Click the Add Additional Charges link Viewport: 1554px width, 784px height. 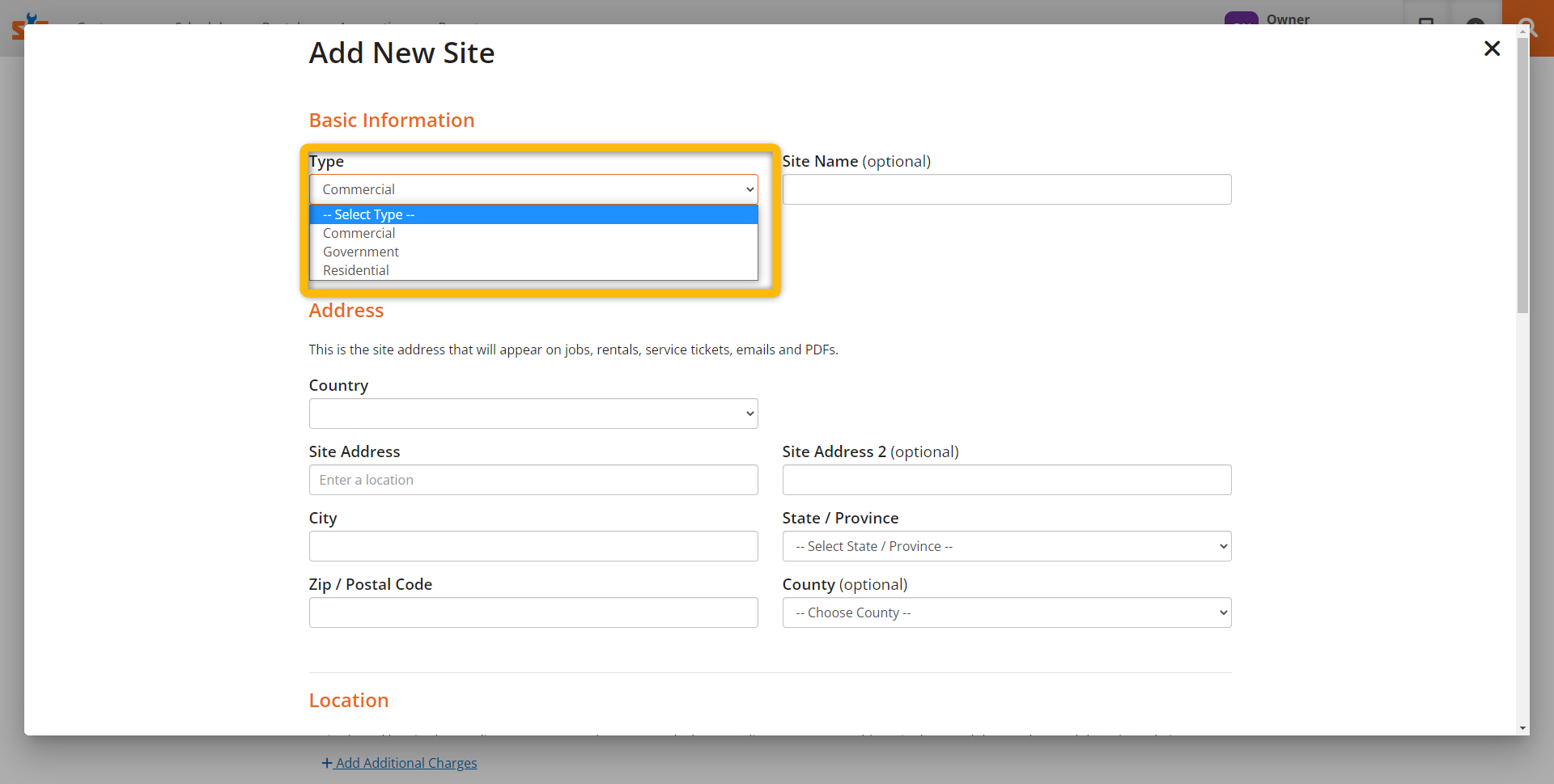point(400,763)
